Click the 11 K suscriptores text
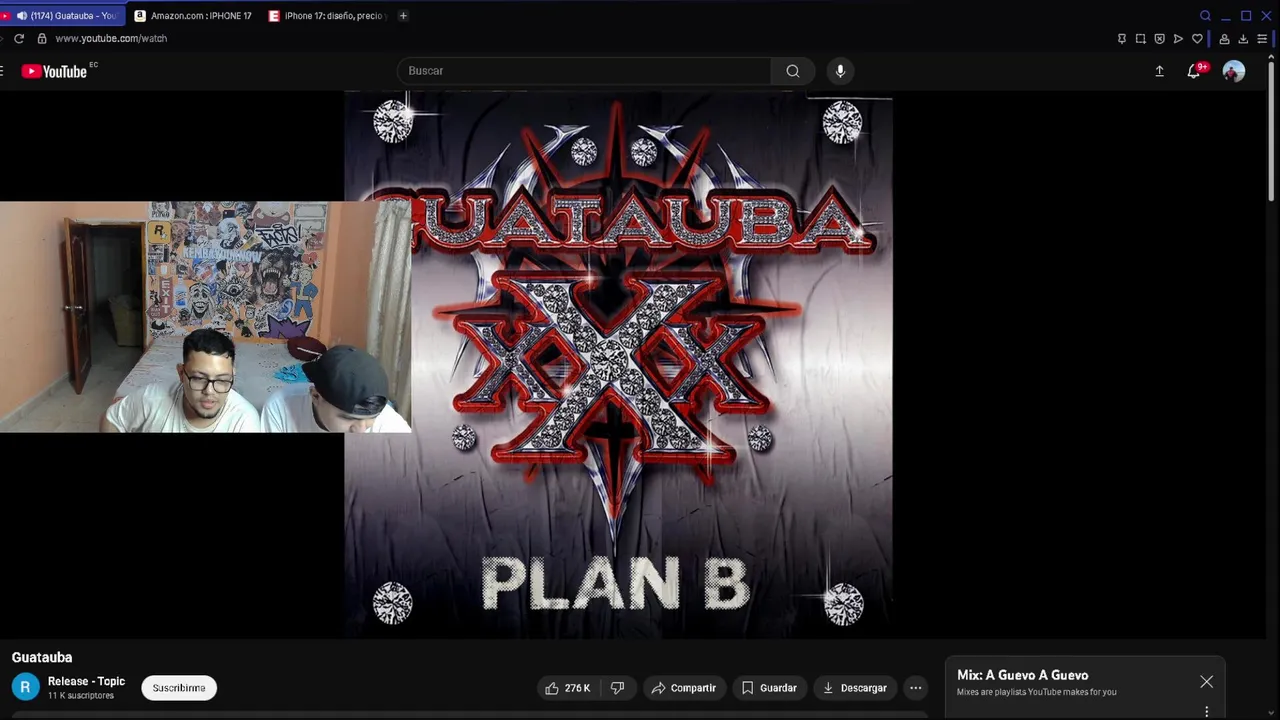The width and height of the screenshot is (1280, 720). click(81, 696)
